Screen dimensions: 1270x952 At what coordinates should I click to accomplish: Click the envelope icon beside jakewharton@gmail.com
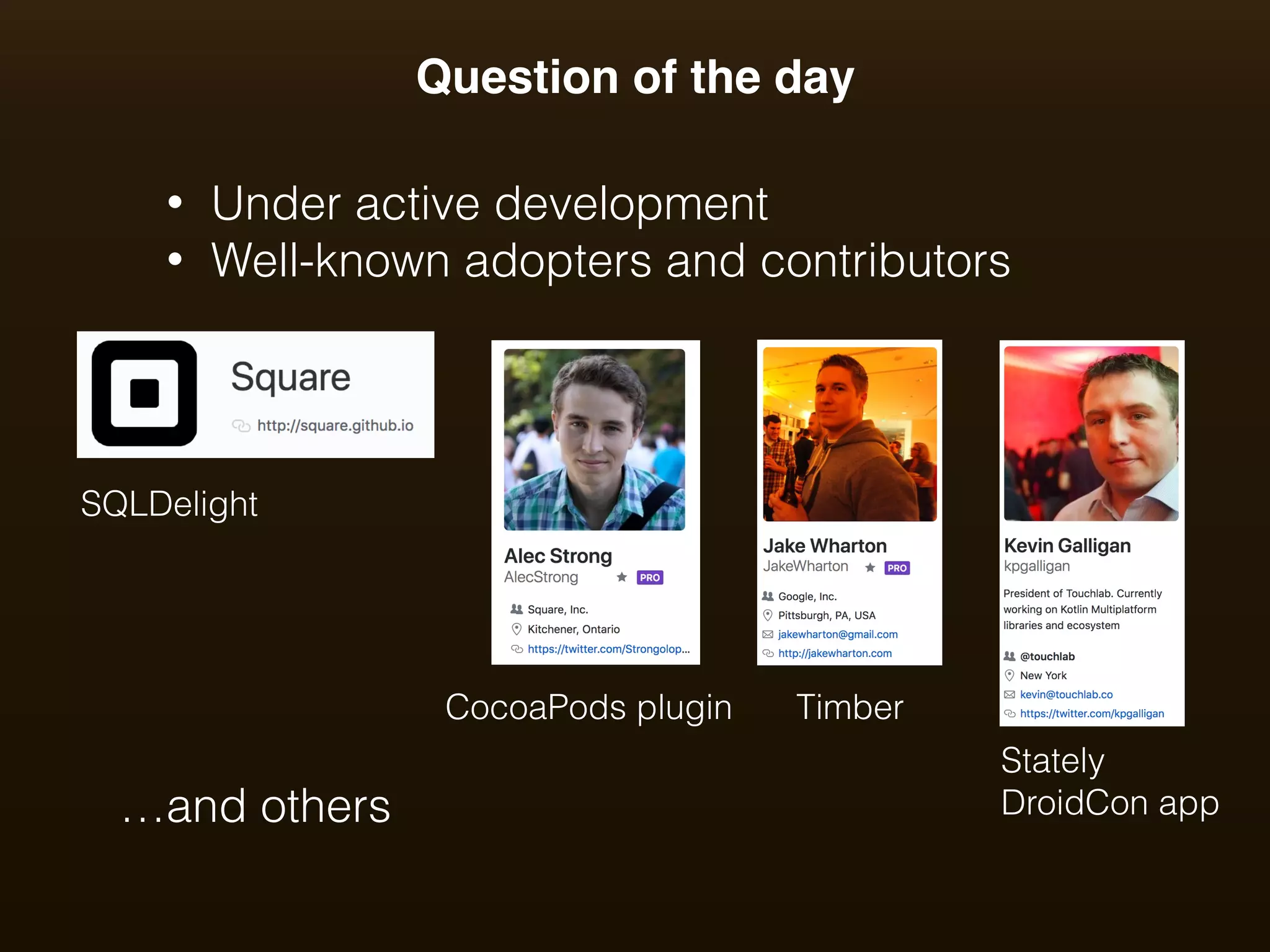768,635
